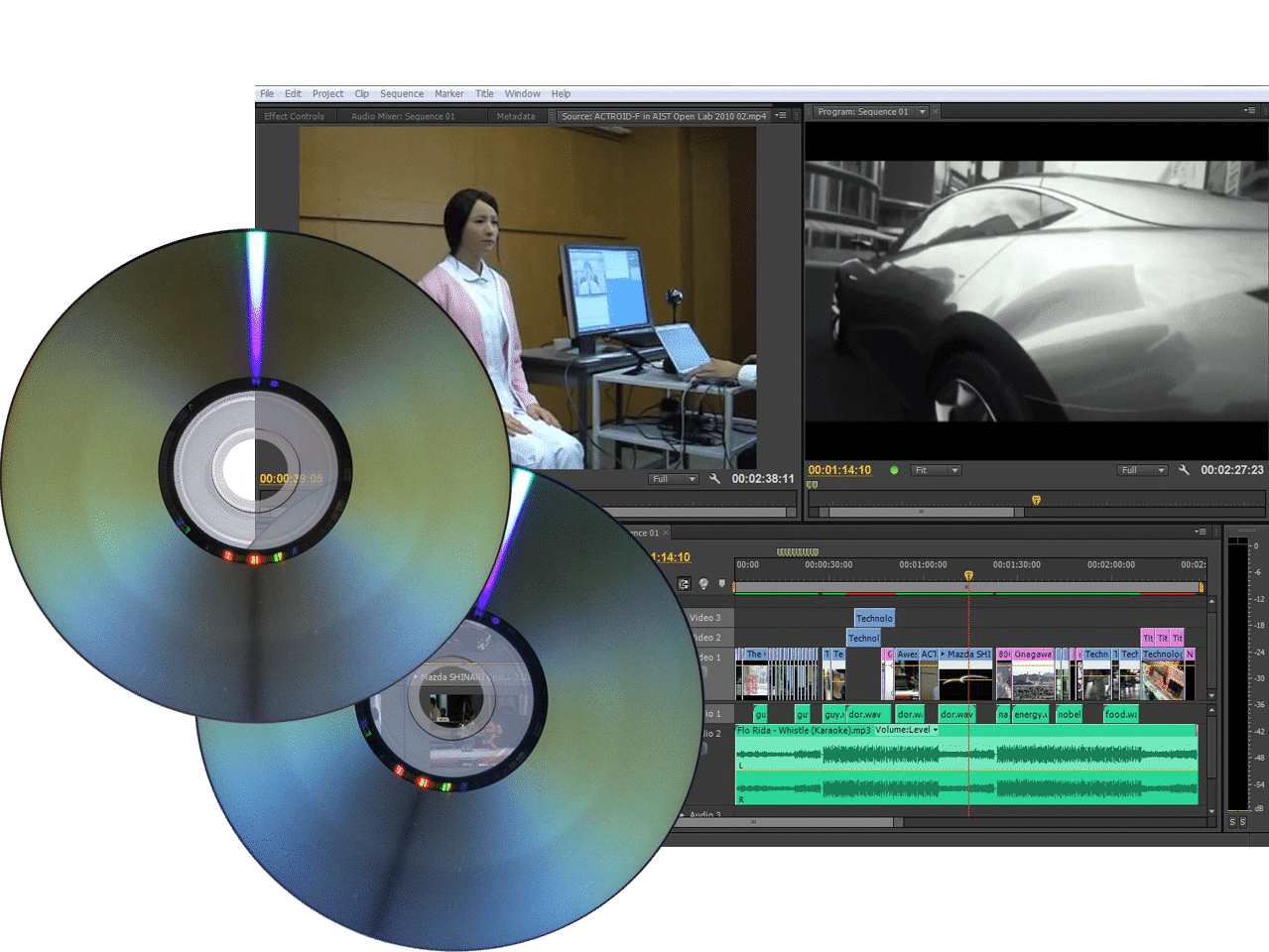Open the File menu
Image resolution: width=1269 pixels, height=952 pixels.
click(267, 94)
